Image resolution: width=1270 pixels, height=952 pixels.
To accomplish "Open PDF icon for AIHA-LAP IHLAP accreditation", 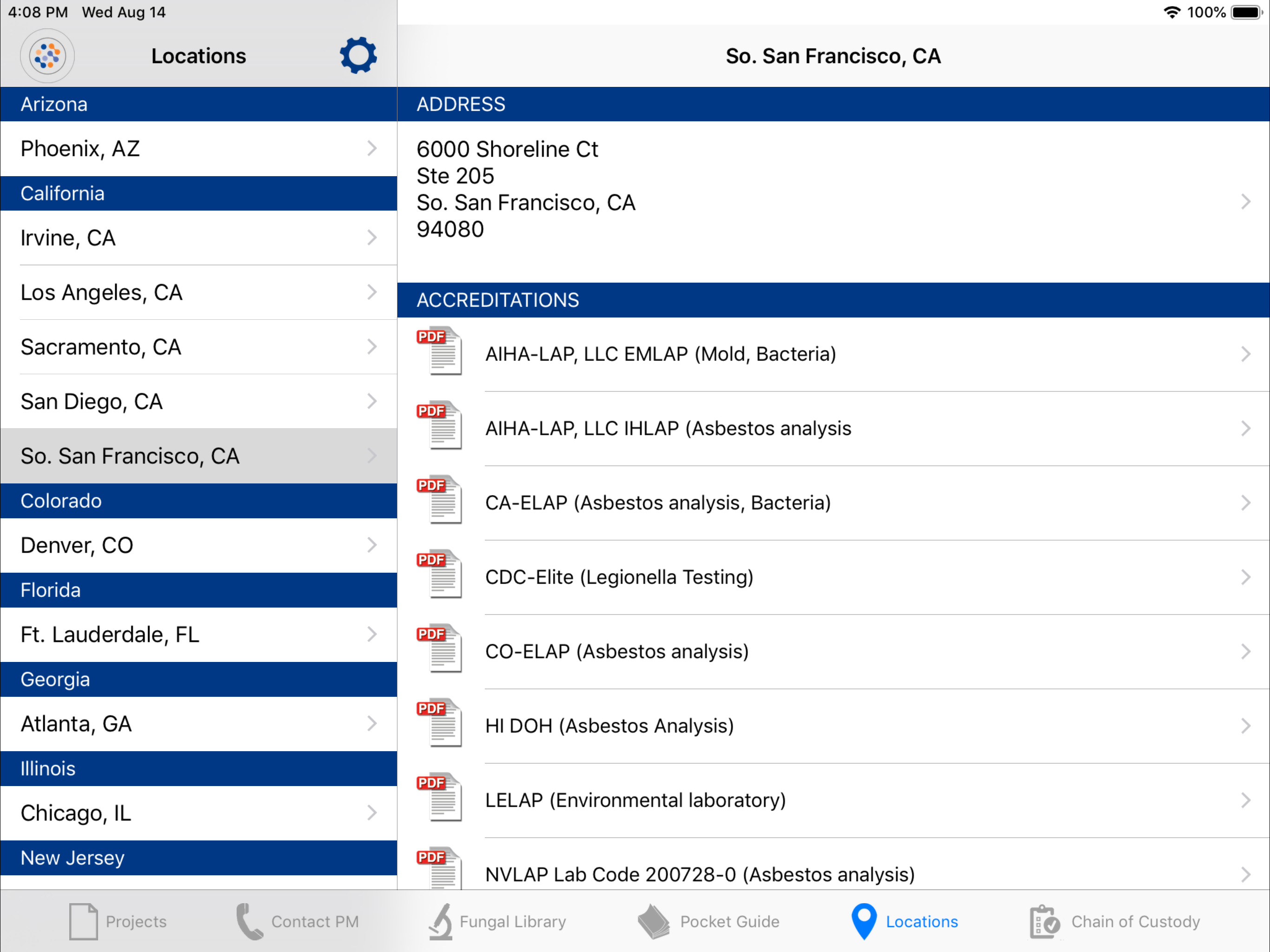I will coord(439,425).
